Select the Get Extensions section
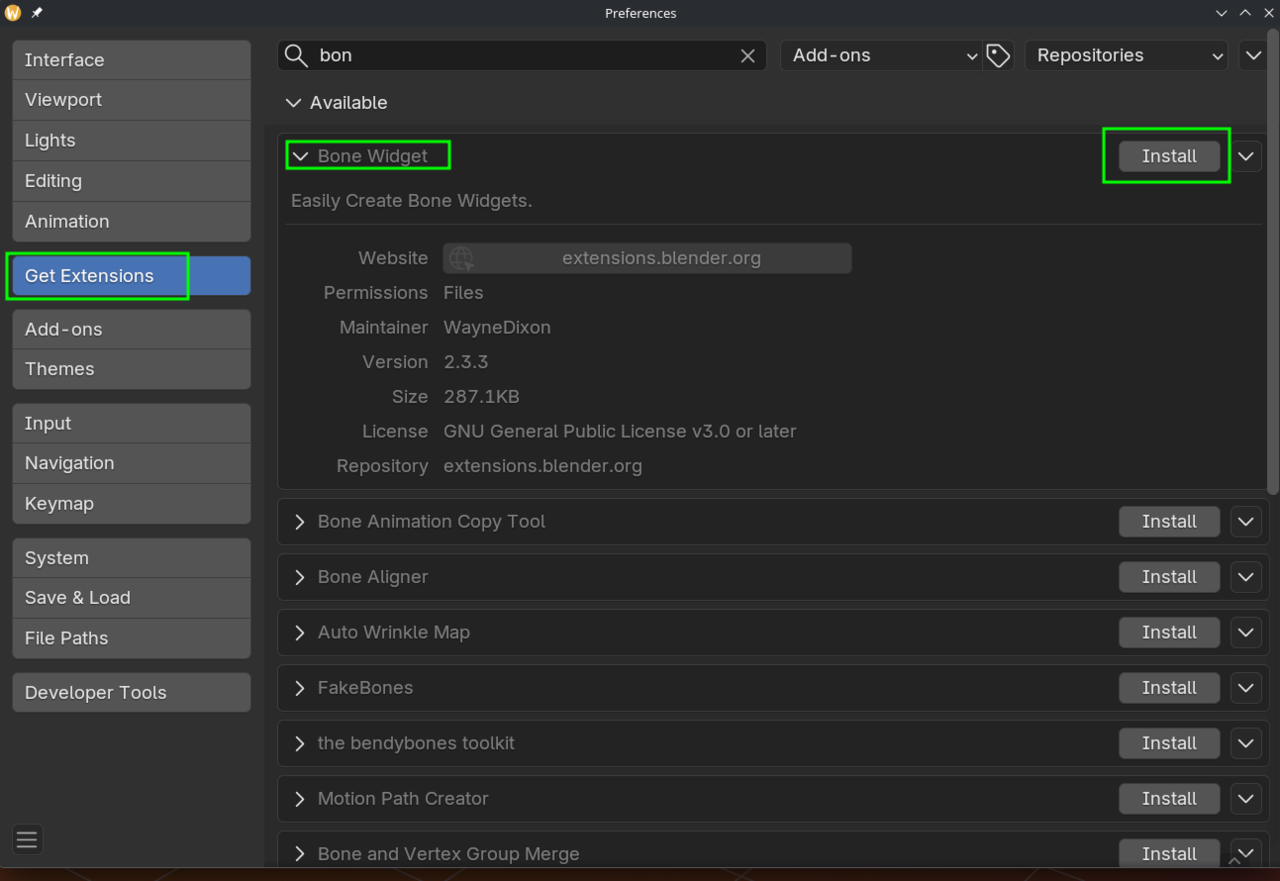 tap(131, 276)
